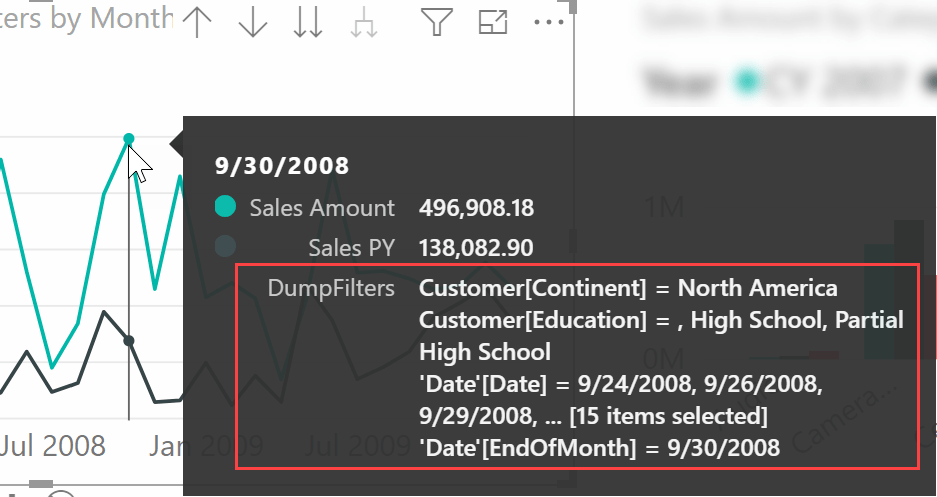Click the Sales Amount value 496,908.18
This screenshot has width=937, height=497.
476,208
